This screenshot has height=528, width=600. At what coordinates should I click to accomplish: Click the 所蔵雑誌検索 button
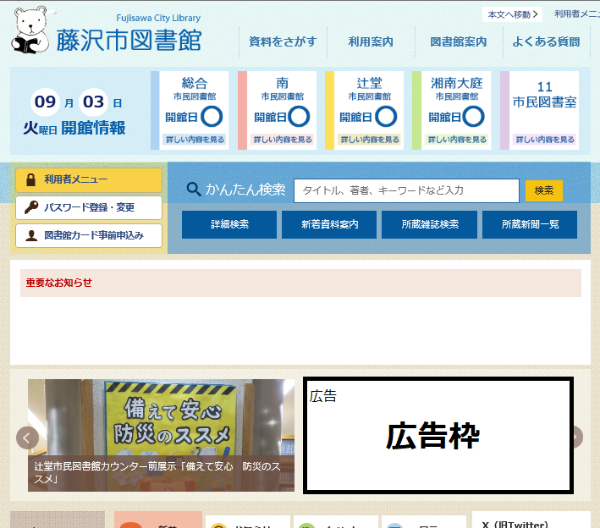[429, 225]
